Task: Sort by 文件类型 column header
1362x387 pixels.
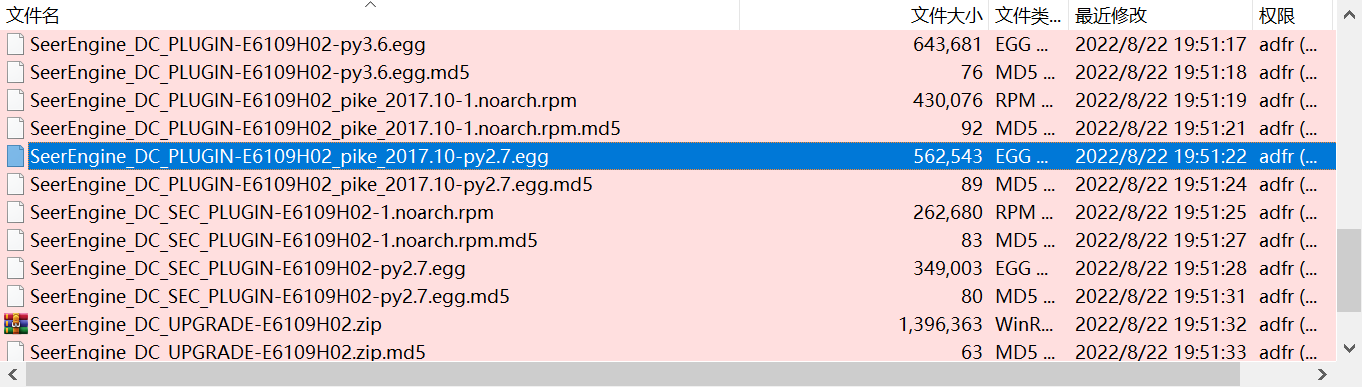Action: tap(1028, 15)
